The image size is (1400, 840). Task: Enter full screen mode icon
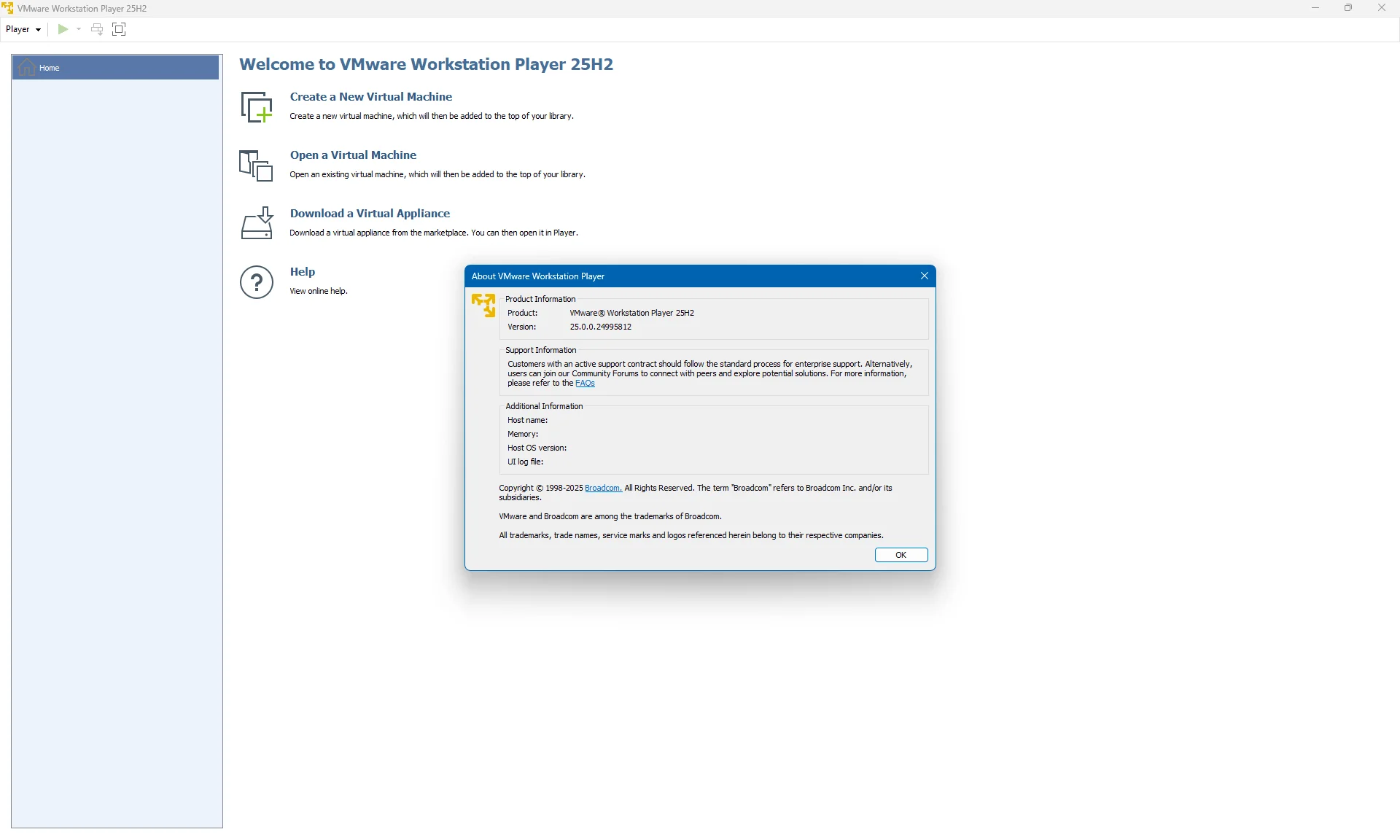point(119,29)
